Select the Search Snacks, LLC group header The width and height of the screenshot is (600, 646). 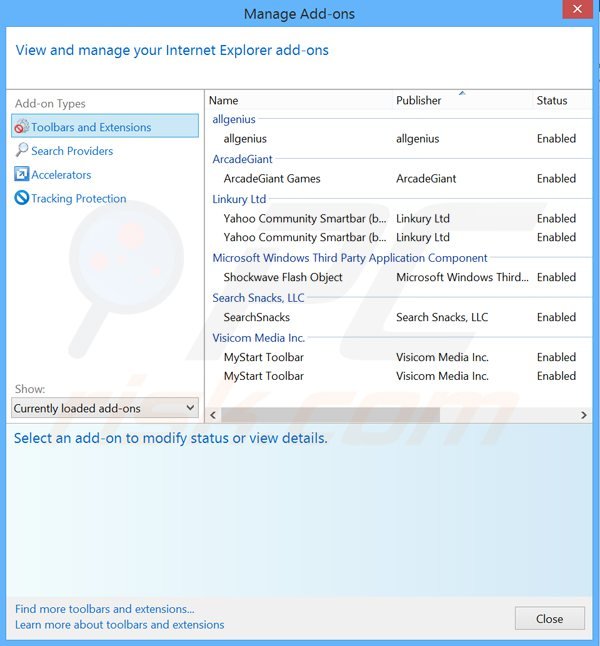point(258,298)
